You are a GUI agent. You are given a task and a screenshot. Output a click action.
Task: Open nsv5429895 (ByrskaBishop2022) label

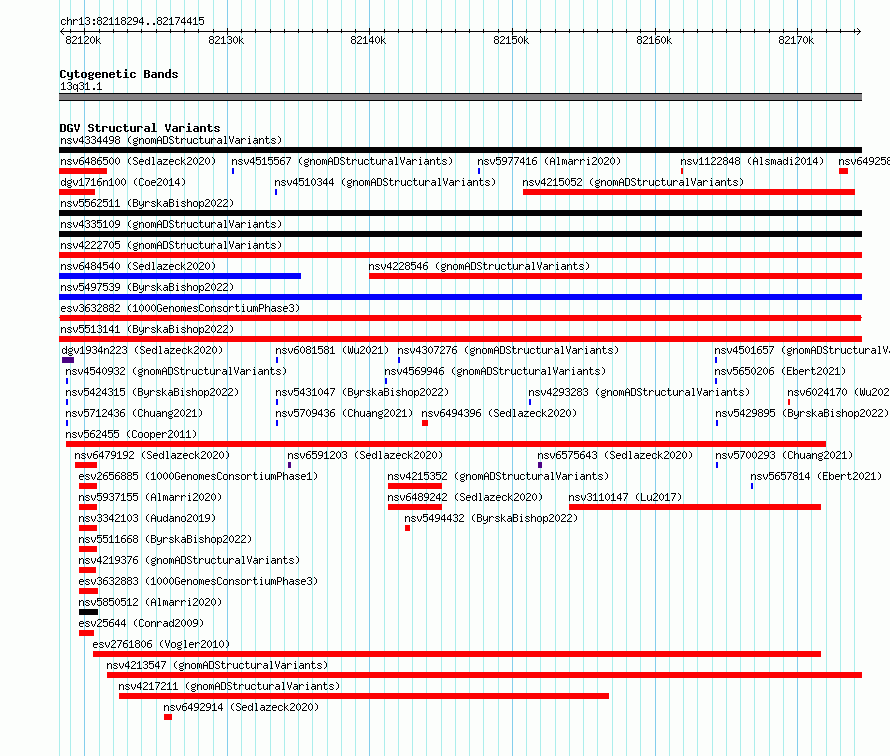pos(802,413)
